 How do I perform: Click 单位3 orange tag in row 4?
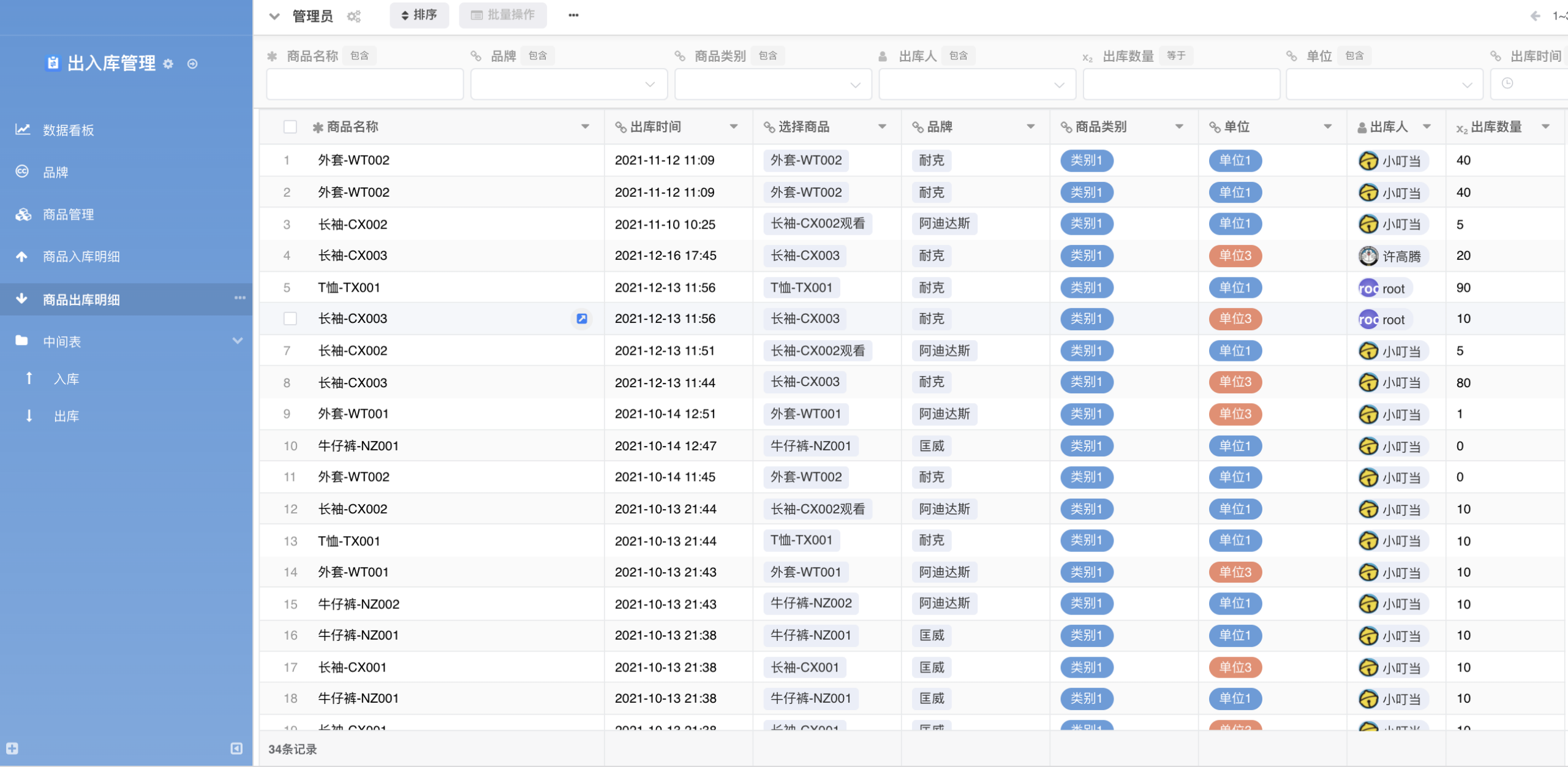[1235, 255]
